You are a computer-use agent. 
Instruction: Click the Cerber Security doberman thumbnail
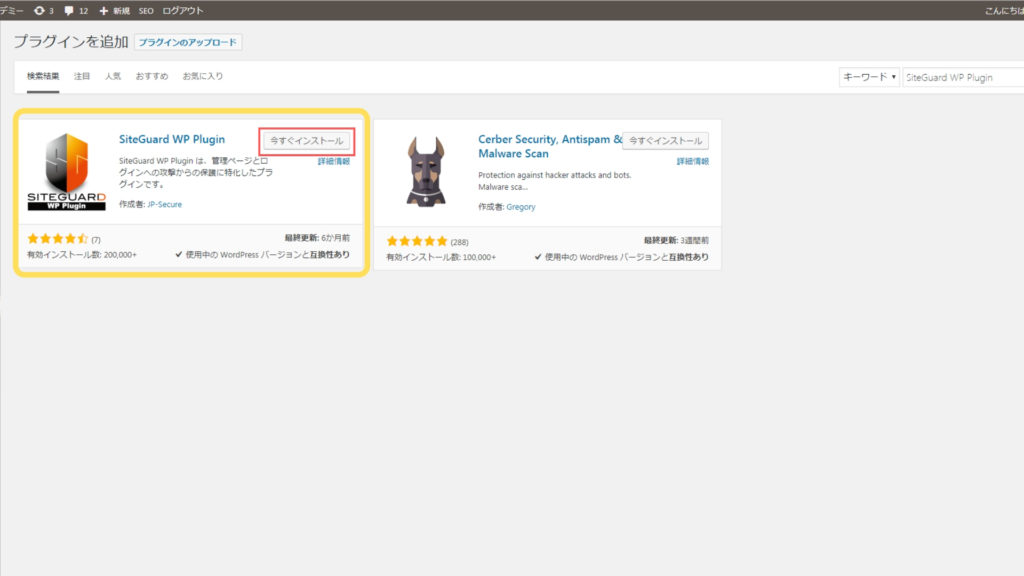tap(426, 171)
